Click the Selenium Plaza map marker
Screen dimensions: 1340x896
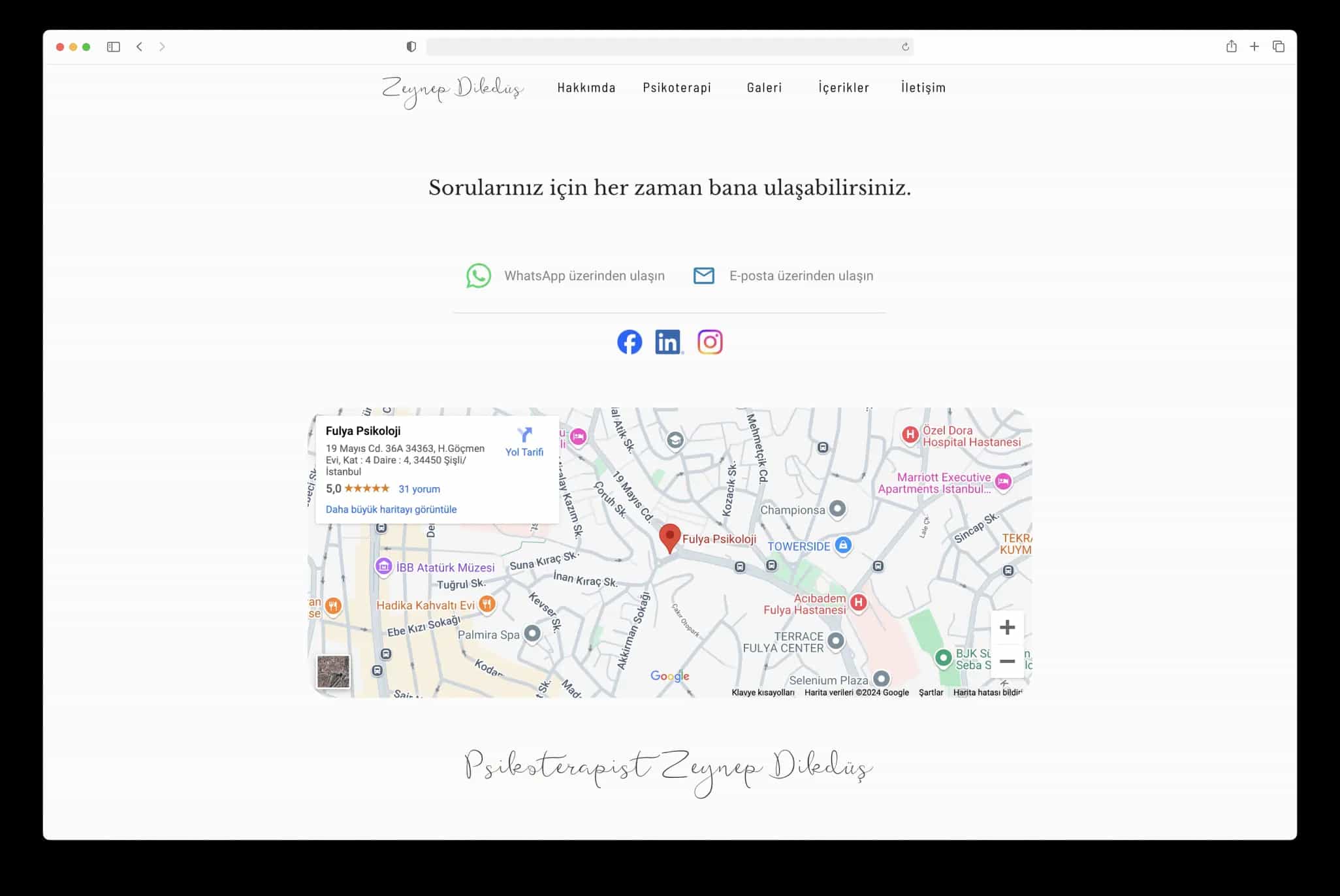pyautogui.click(x=882, y=679)
